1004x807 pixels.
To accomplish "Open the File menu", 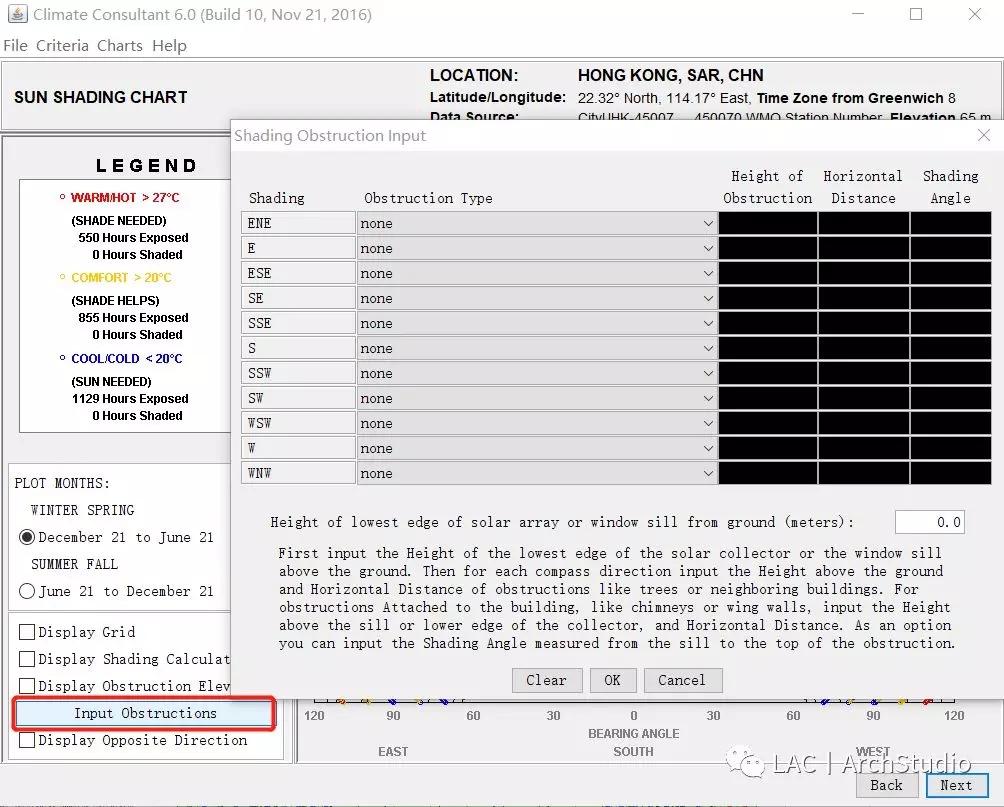I will tap(15, 45).
